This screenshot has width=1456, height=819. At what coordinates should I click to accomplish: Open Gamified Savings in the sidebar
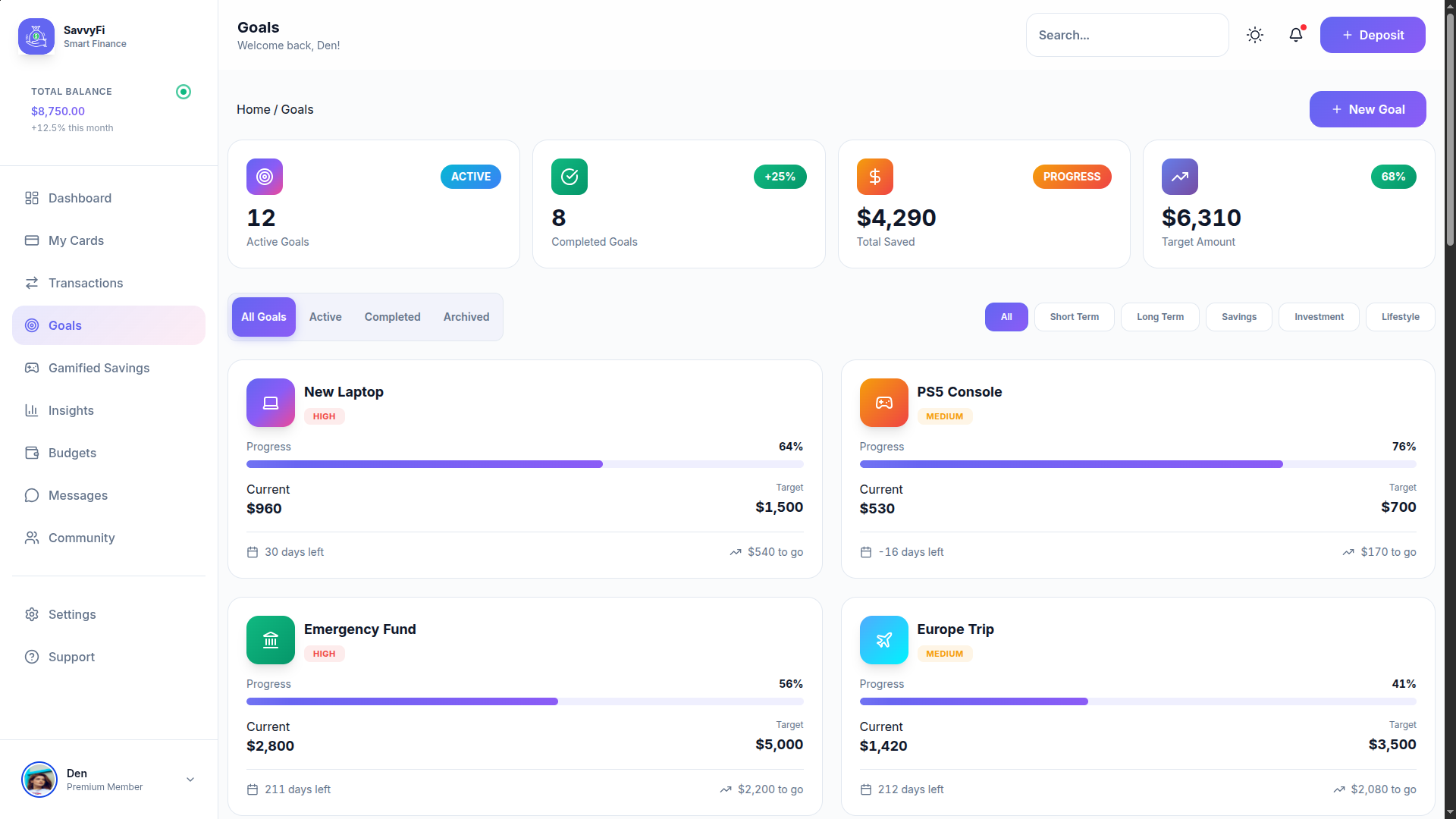(99, 368)
